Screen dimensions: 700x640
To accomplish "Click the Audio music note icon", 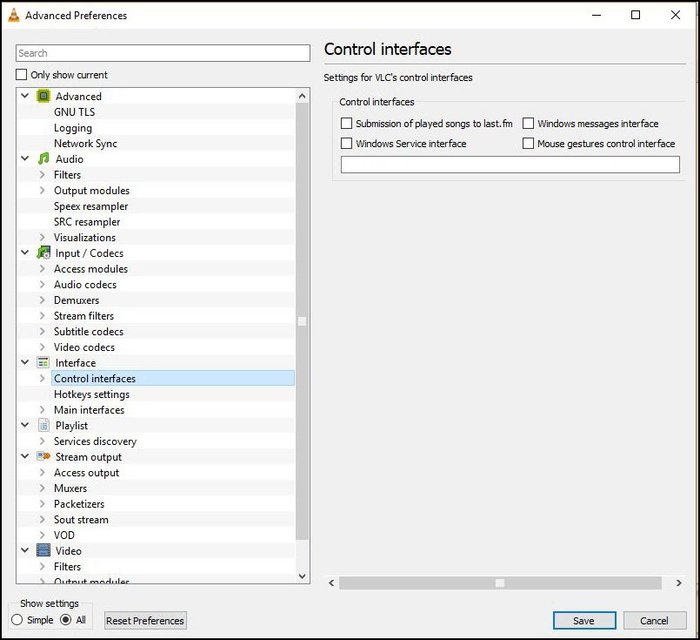I will point(43,159).
